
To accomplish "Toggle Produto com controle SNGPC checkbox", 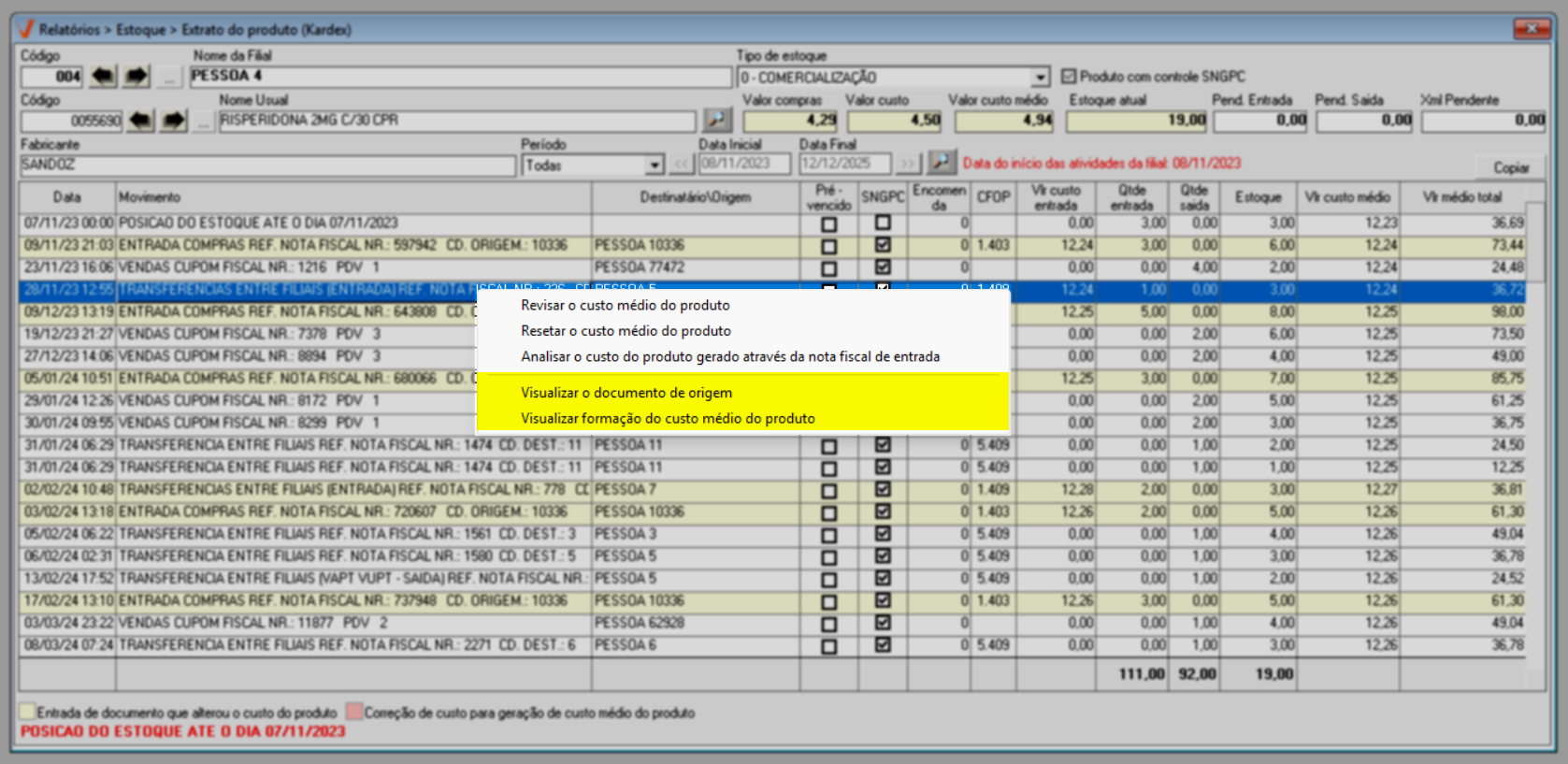I will tap(1069, 77).
